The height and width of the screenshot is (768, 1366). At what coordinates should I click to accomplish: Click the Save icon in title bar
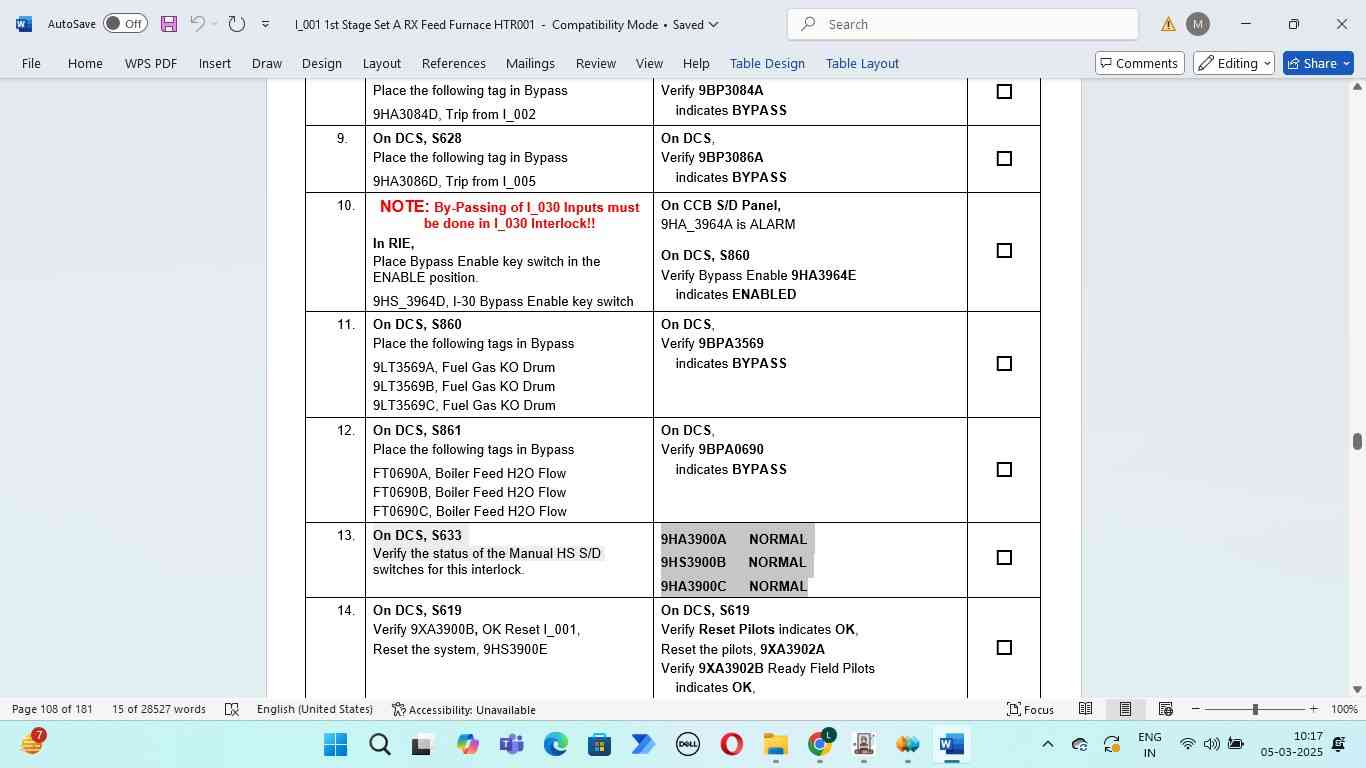(168, 24)
